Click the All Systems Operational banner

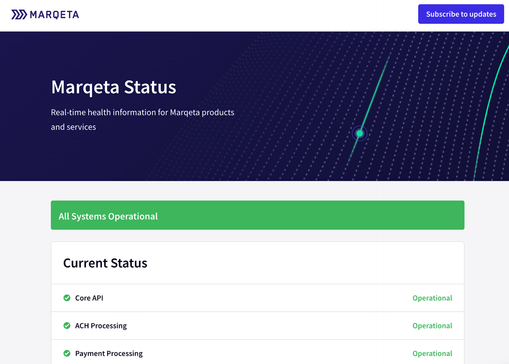[257, 215]
